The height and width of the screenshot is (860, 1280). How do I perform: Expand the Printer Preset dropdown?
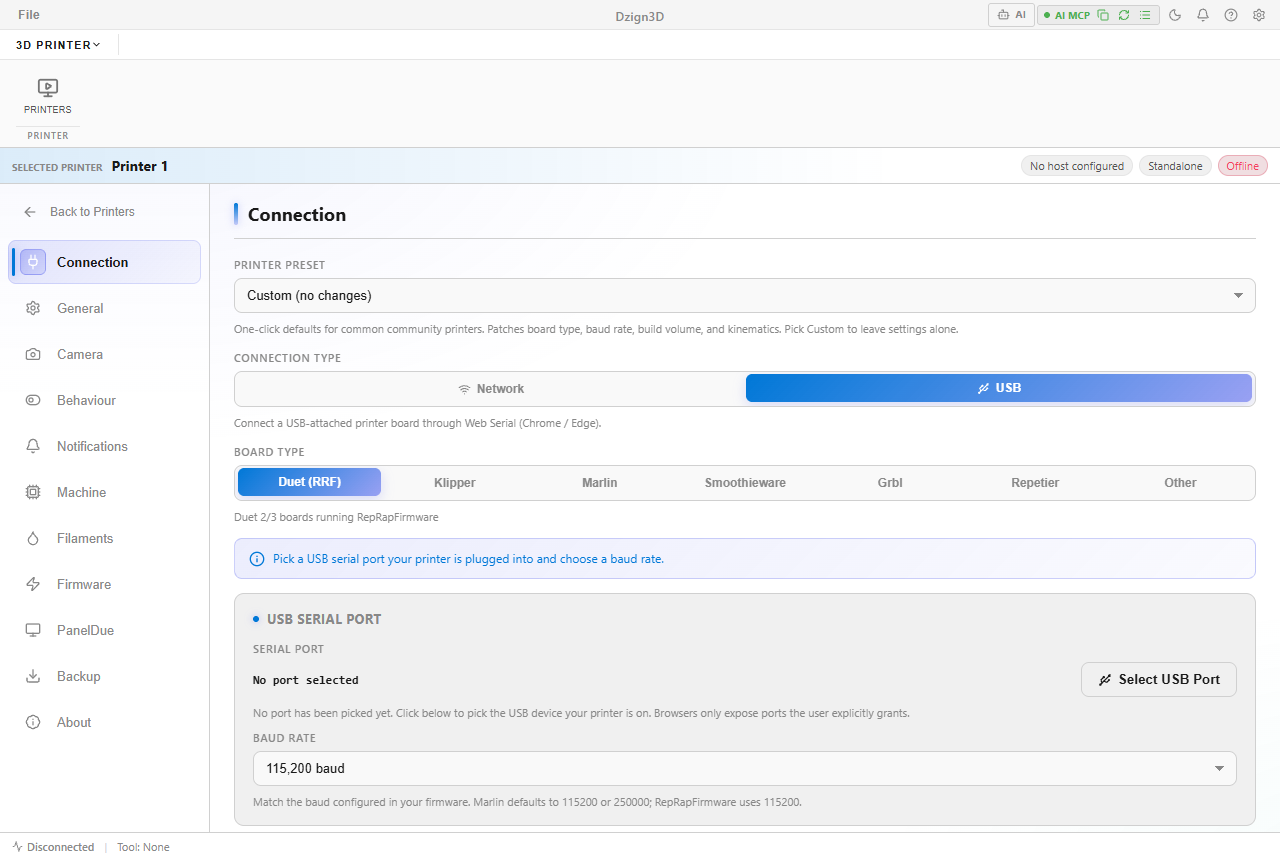click(745, 295)
